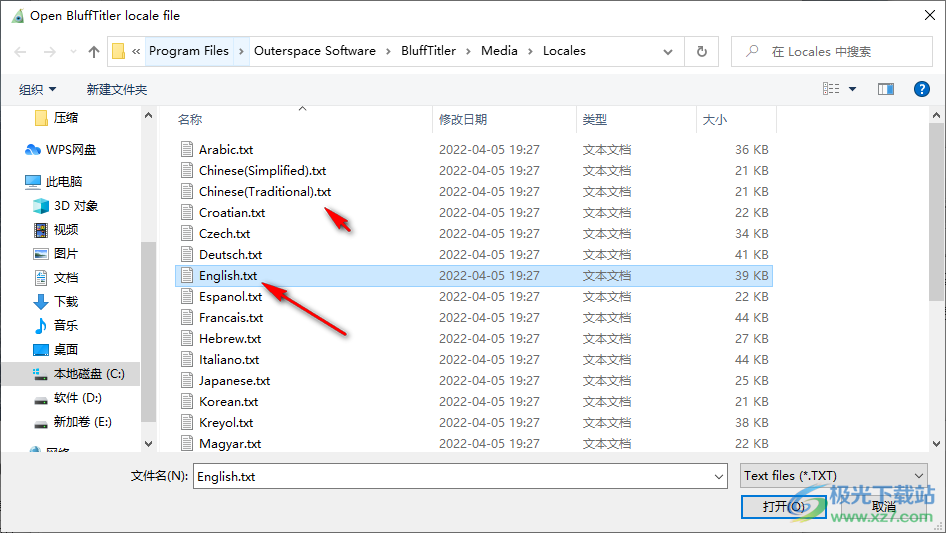Image resolution: width=946 pixels, height=533 pixels.
Task: Open the file name history dropdown
Action: 716,477
